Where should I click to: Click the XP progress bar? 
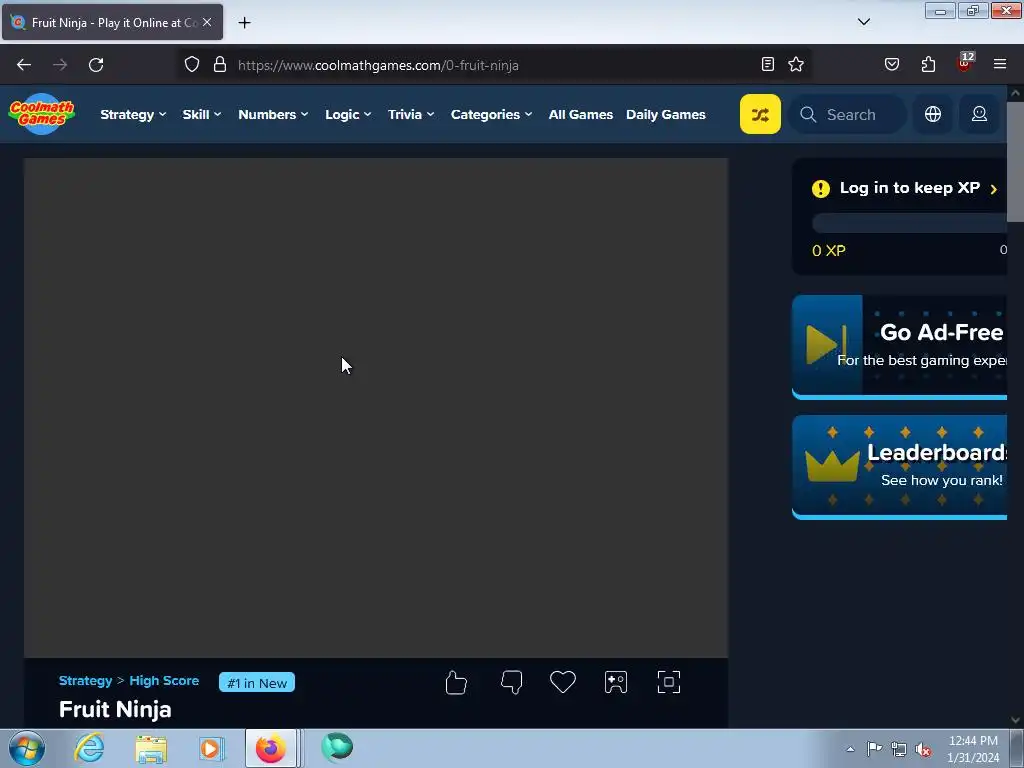click(909, 223)
